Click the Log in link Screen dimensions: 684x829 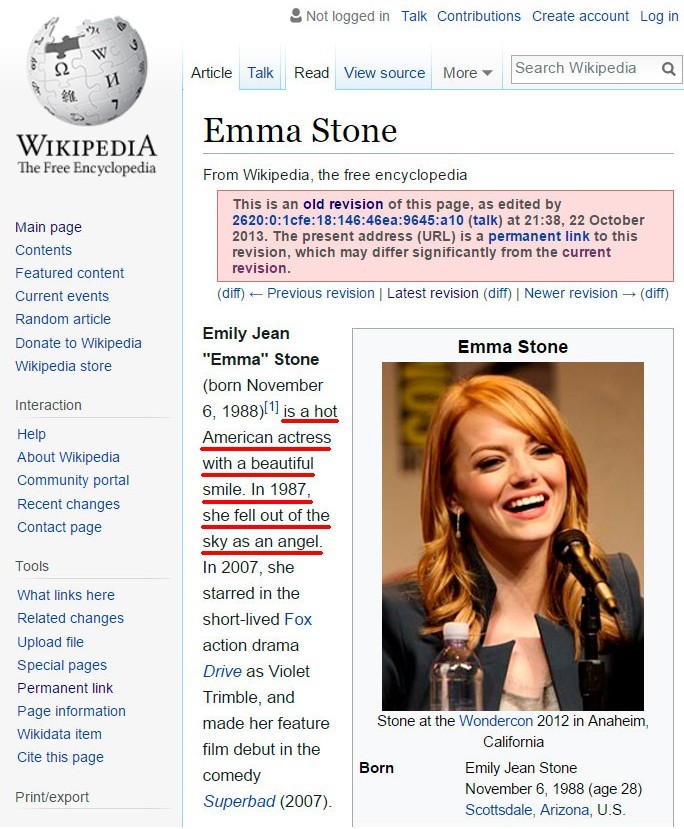tap(659, 16)
